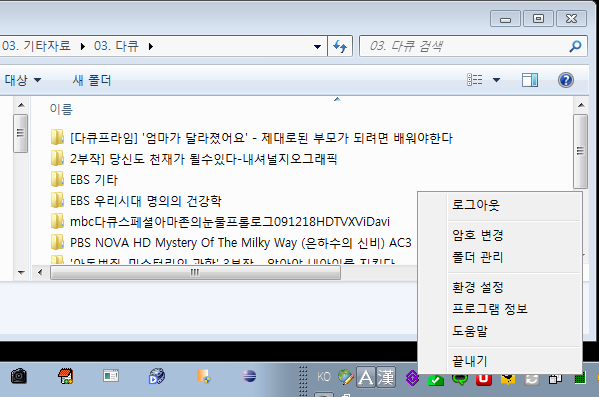Click the file list vertical scrollbar thumb
Image resolution: width=599 pixels, height=397 pixels.
pos(581,151)
